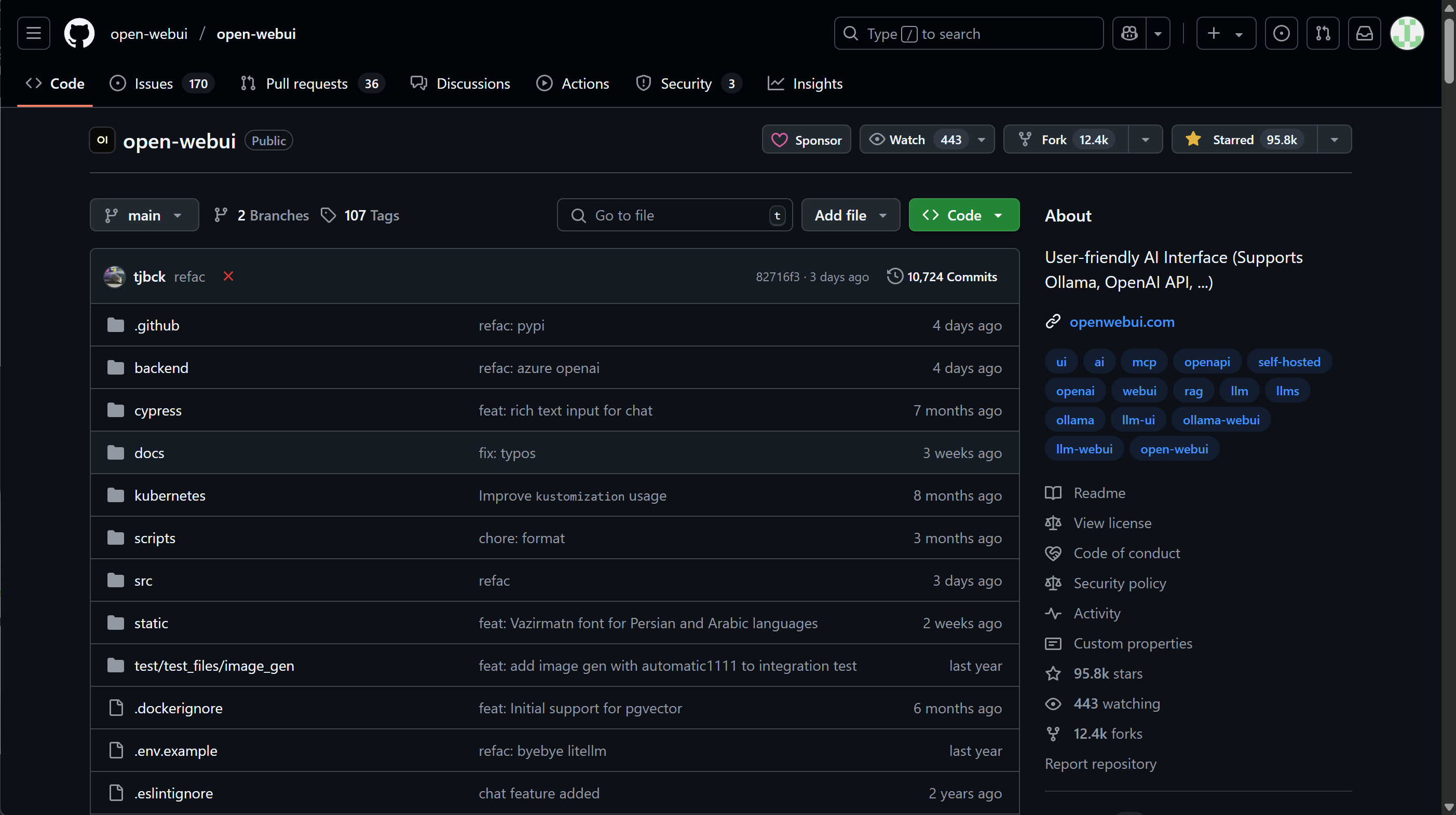Image resolution: width=1456 pixels, height=815 pixels.
Task: Toggle the Starred button to unstar
Action: tap(1245, 140)
